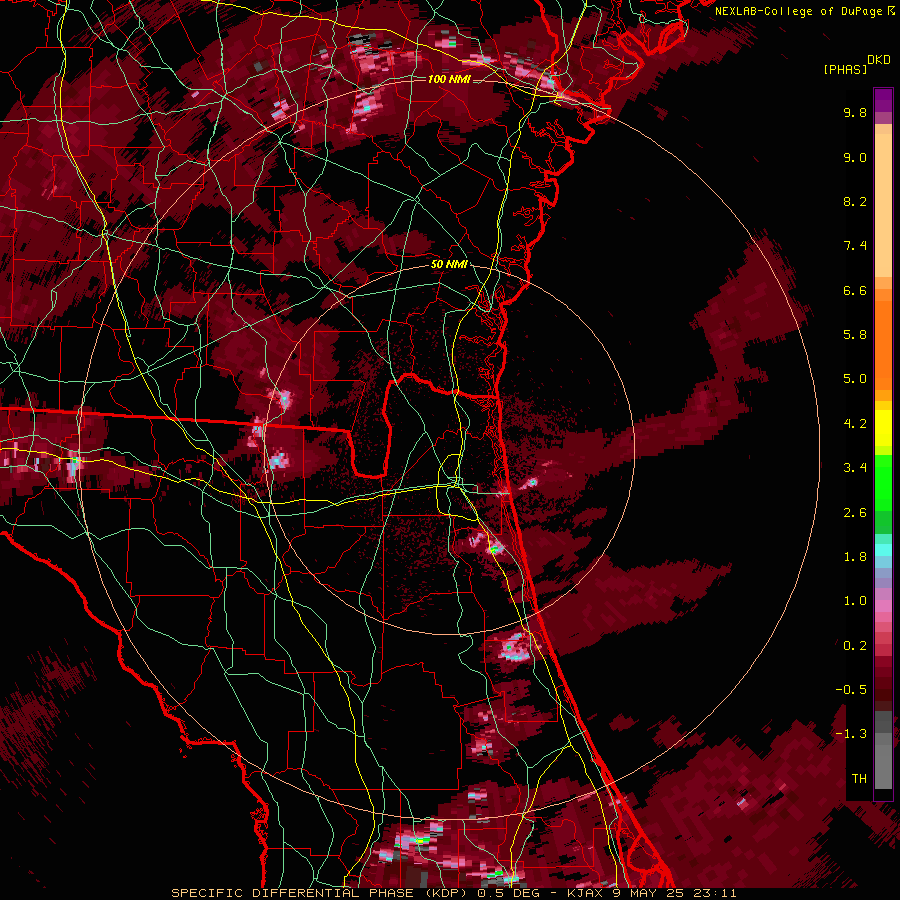900x900 pixels.
Task: Click the DKD unit label above legend
Action: point(879,60)
